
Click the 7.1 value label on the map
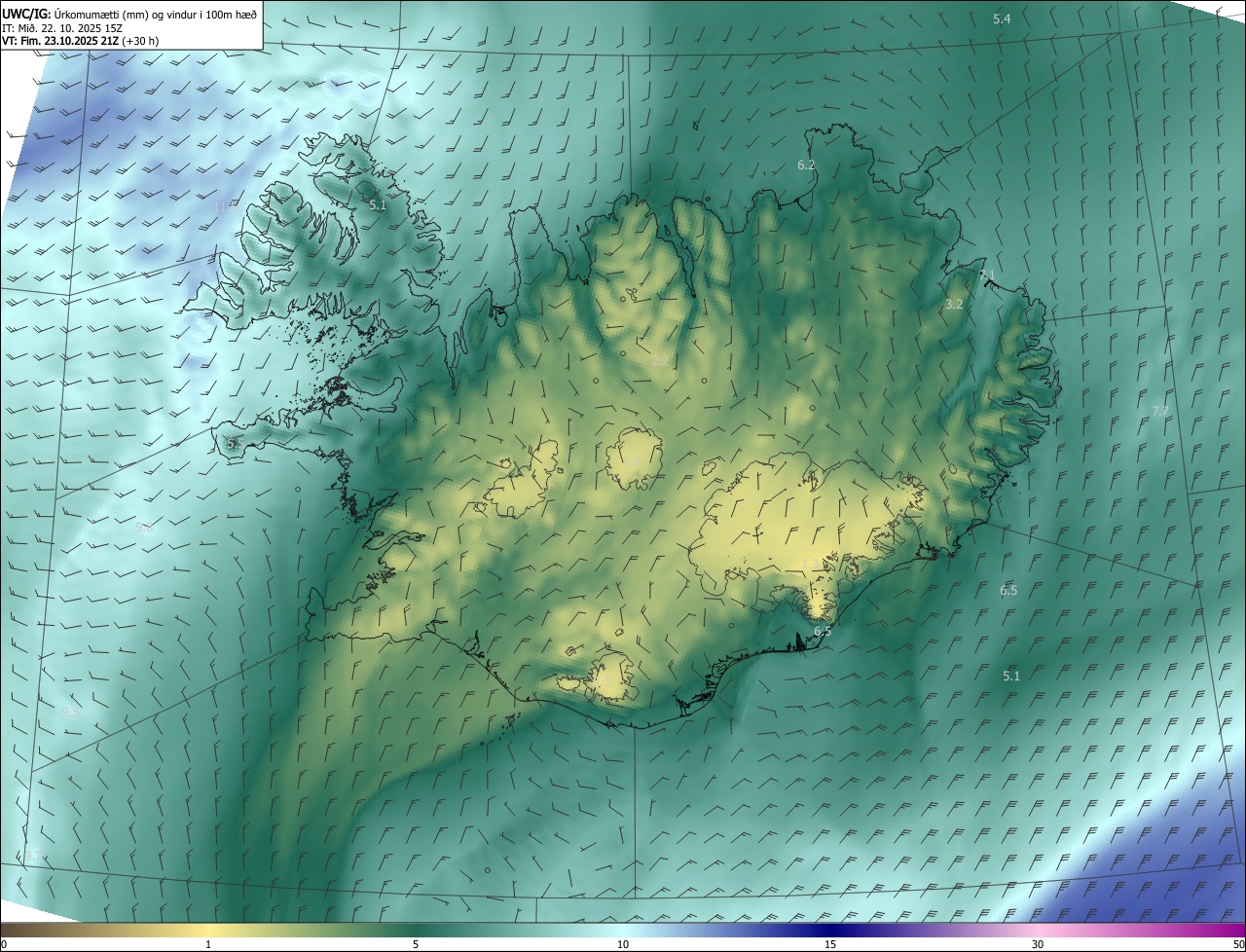[987, 275]
